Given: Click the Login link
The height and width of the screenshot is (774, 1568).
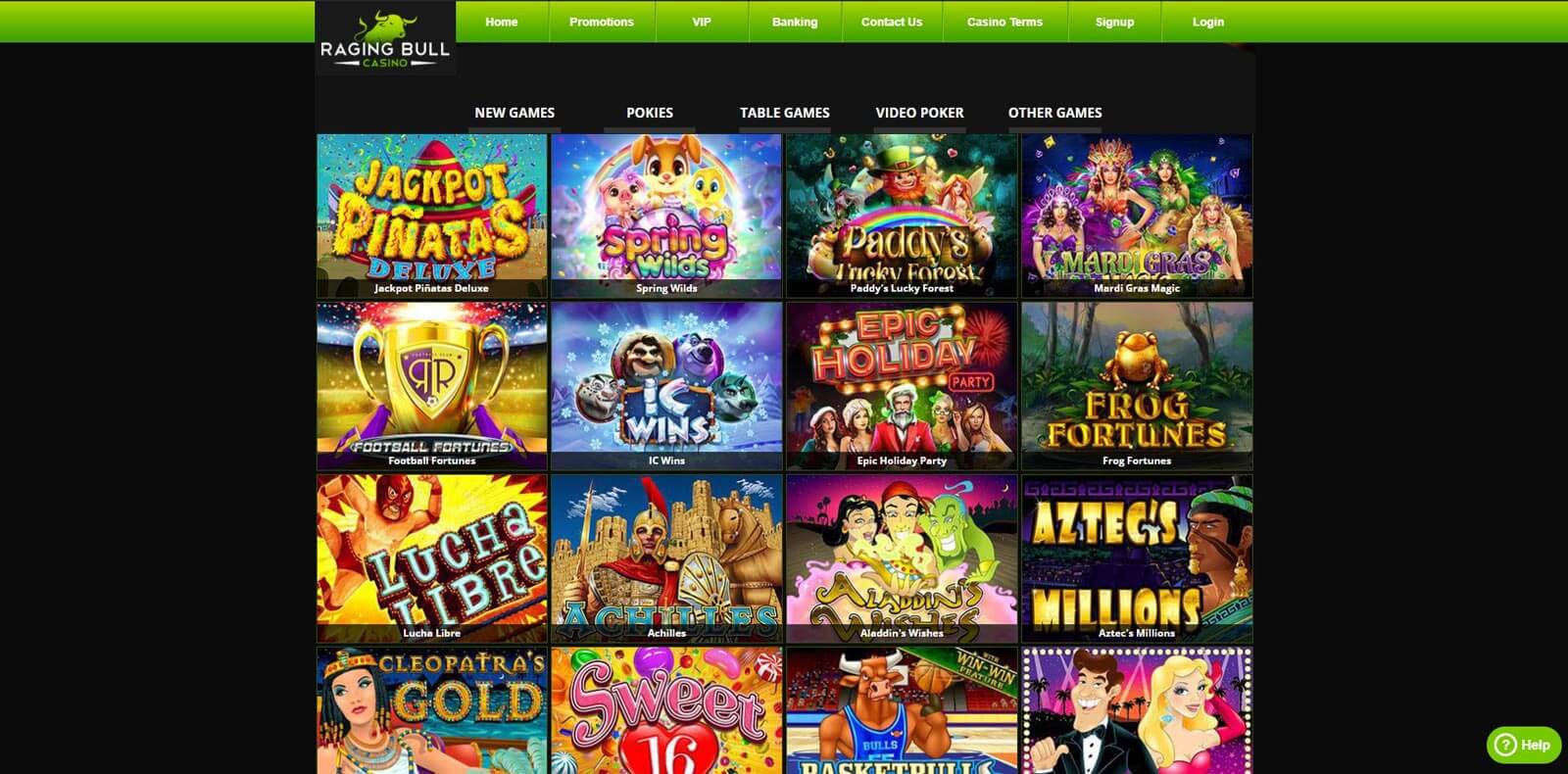Looking at the screenshot, I should tap(1208, 22).
